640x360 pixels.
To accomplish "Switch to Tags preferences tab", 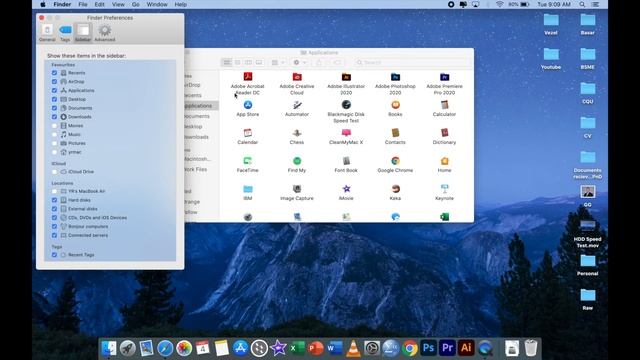I will (65, 33).
